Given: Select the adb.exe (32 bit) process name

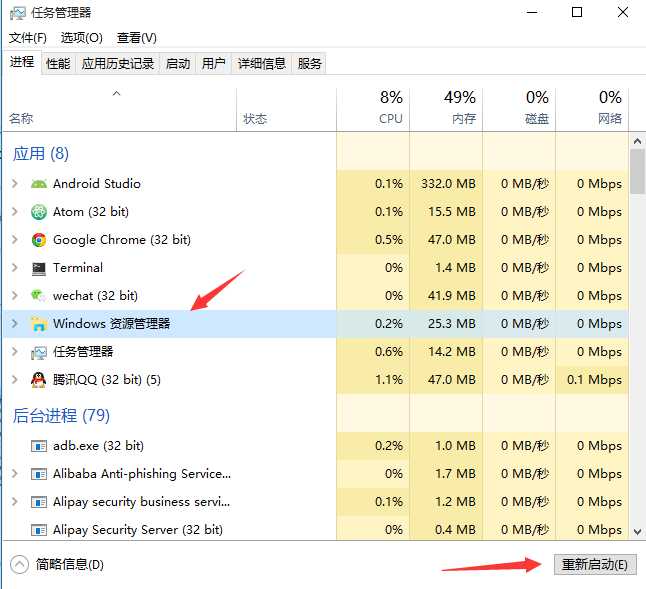Looking at the screenshot, I should click(x=98, y=446).
